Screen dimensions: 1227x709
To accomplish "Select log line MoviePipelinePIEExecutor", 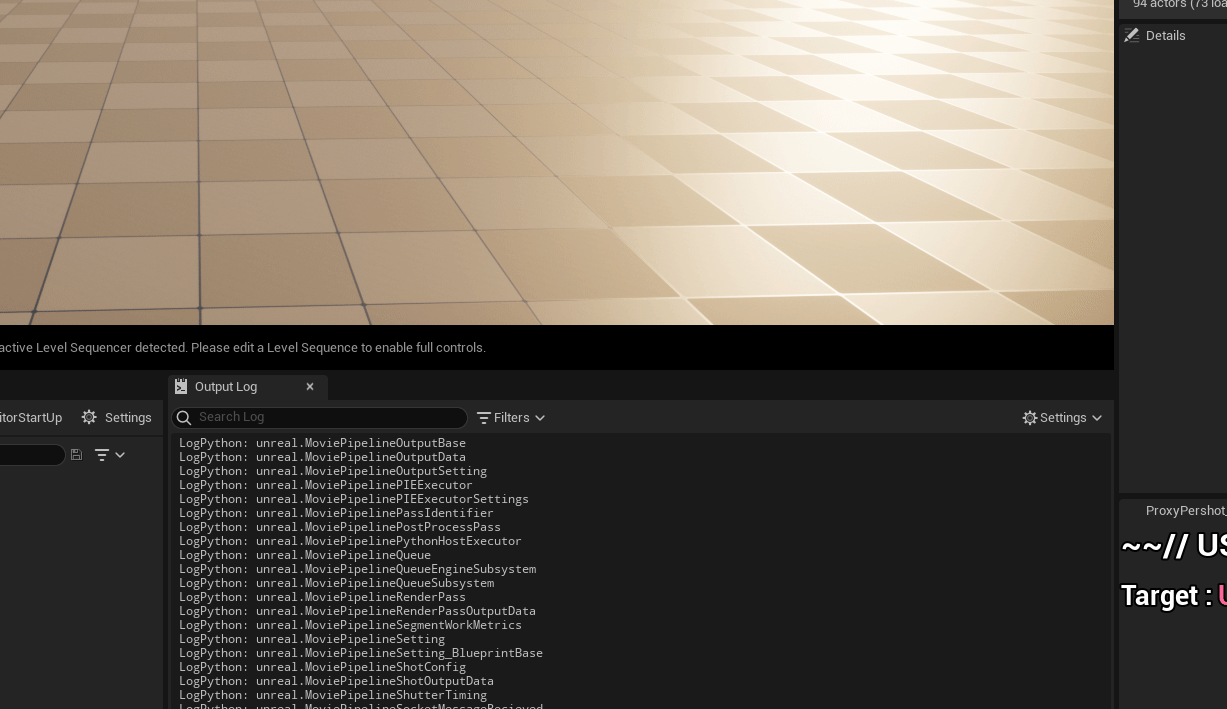I will 326,485.
